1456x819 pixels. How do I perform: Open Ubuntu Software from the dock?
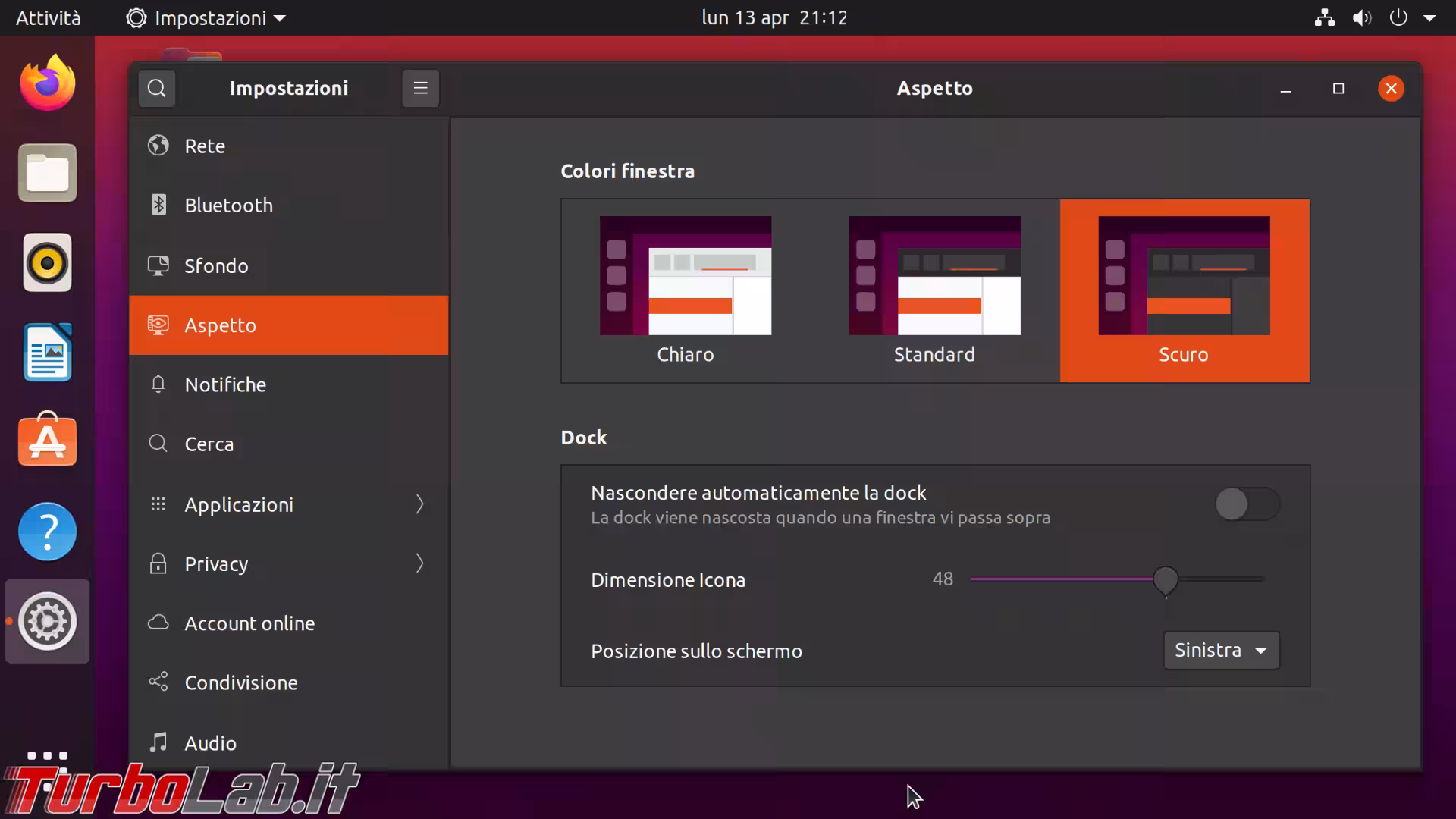(x=47, y=441)
